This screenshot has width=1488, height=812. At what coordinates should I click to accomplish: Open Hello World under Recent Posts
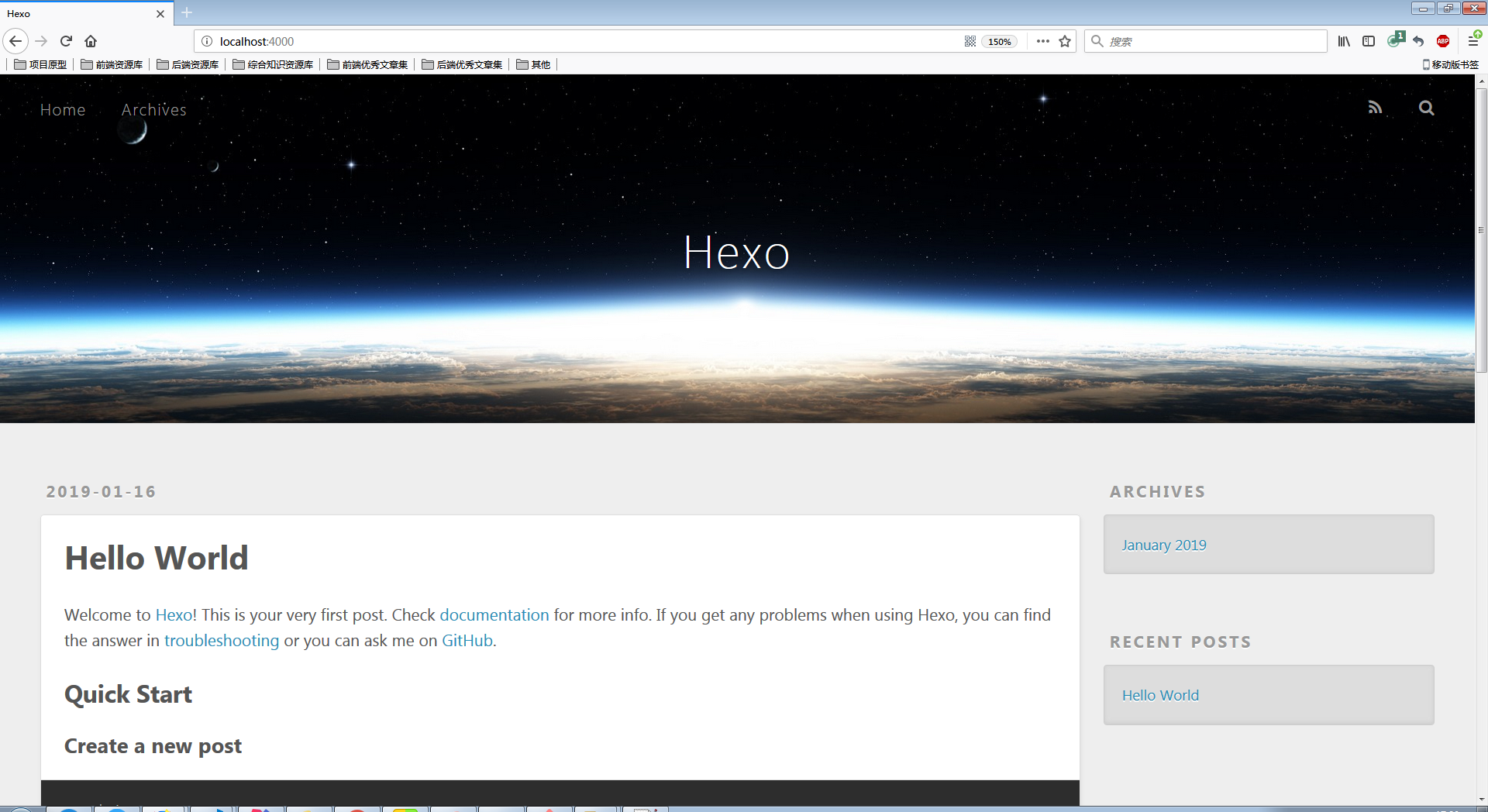click(1160, 695)
